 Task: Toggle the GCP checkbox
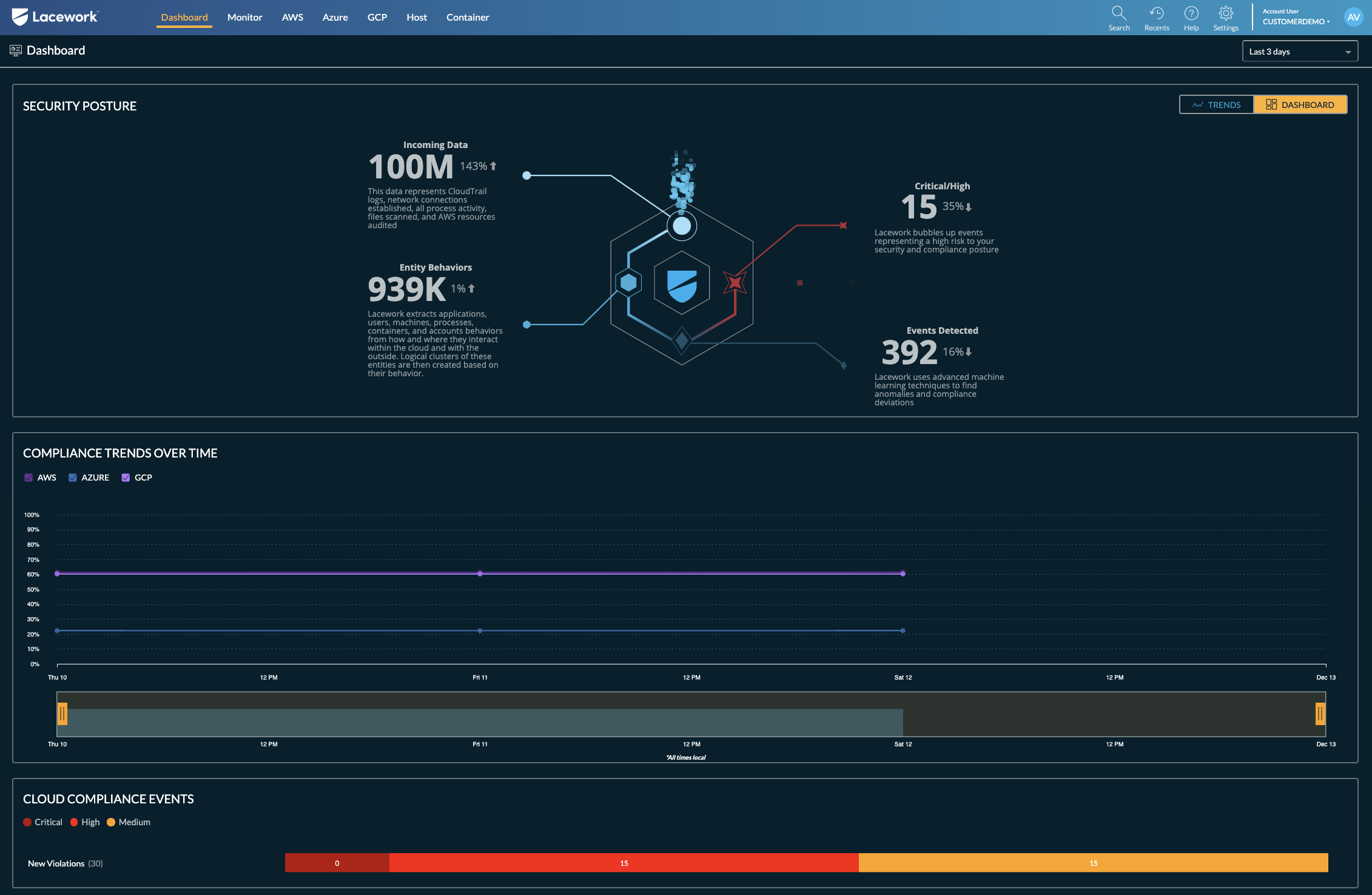[x=126, y=478]
